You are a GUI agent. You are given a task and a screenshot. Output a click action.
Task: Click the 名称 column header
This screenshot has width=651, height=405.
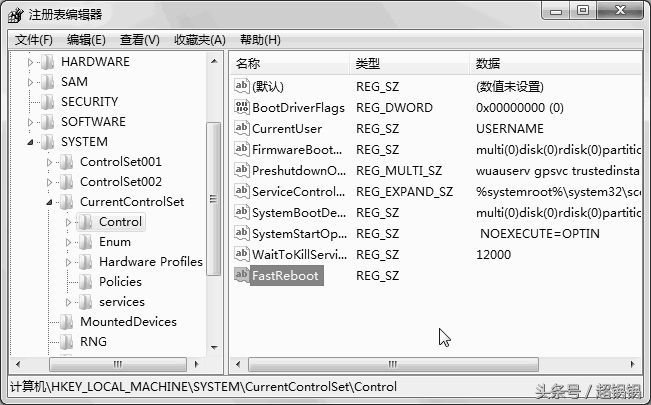point(289,64)
